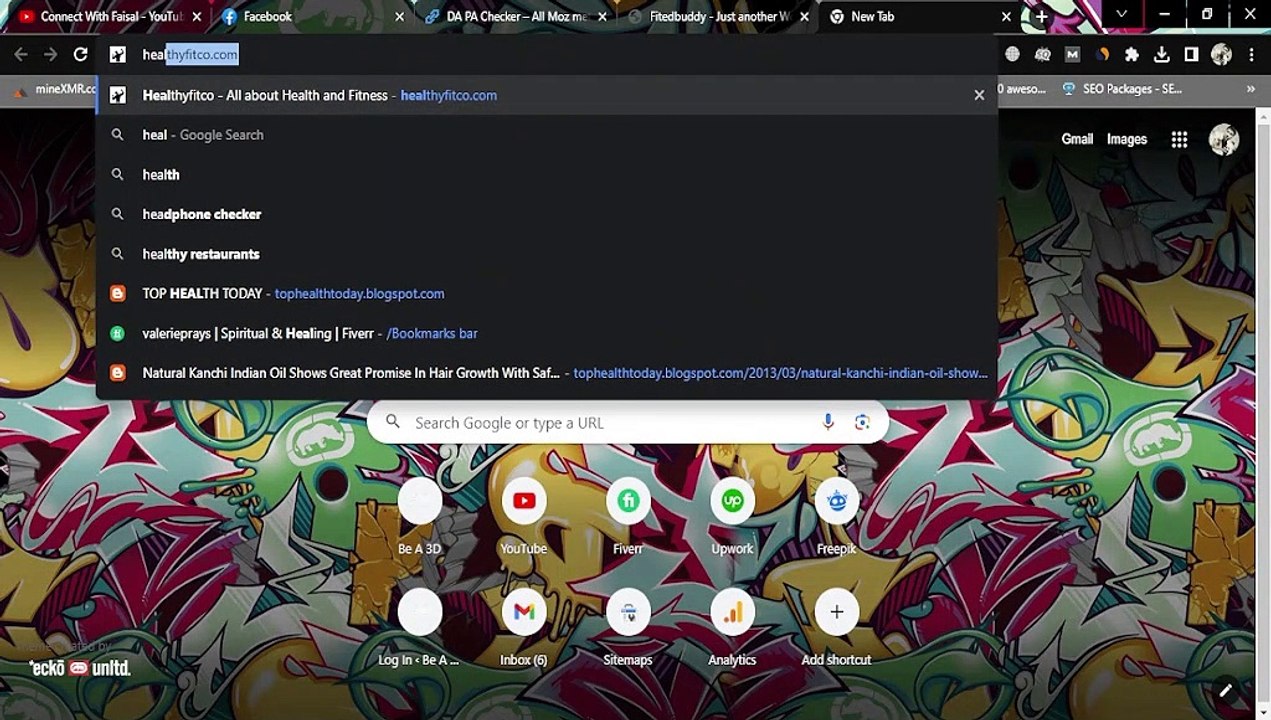
Task: Toggle the side panel icon
Action: 1191,55
